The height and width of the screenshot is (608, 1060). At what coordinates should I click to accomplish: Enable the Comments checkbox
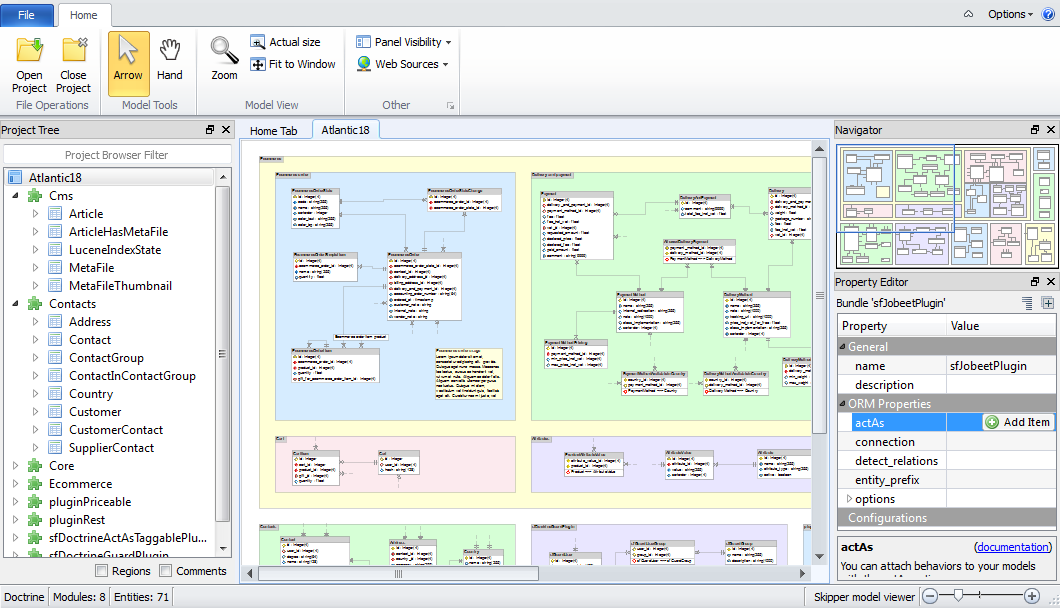(166, 571)
